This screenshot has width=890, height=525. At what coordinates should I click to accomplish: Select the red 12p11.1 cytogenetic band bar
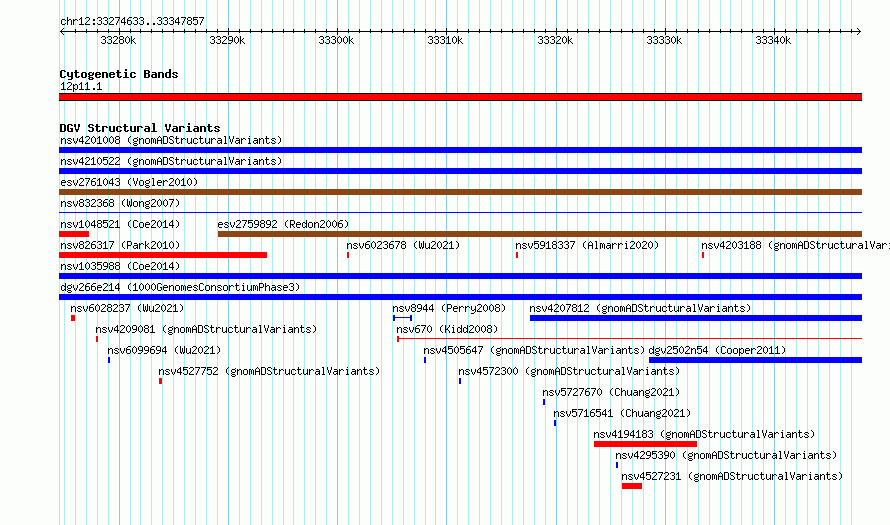[460, 97]
